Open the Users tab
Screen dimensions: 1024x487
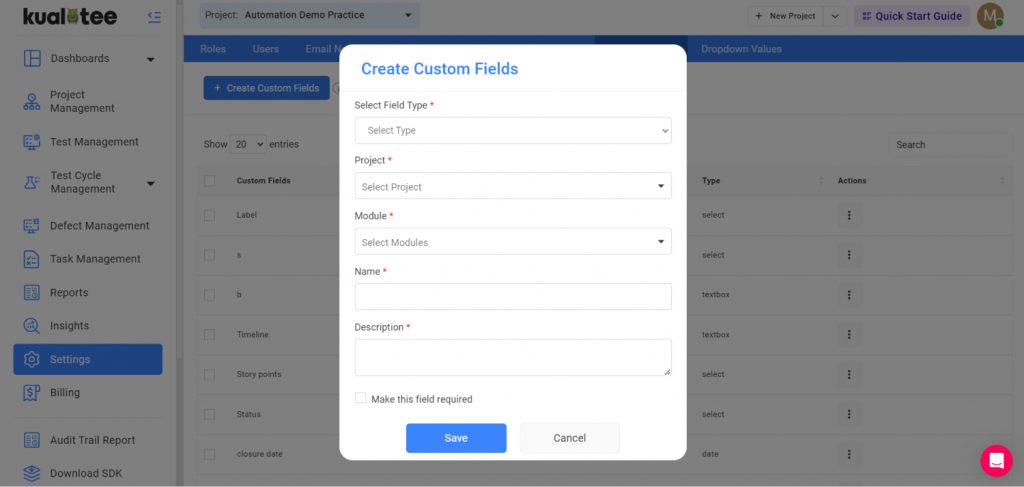pyautogui.click(x=265, y=49)
